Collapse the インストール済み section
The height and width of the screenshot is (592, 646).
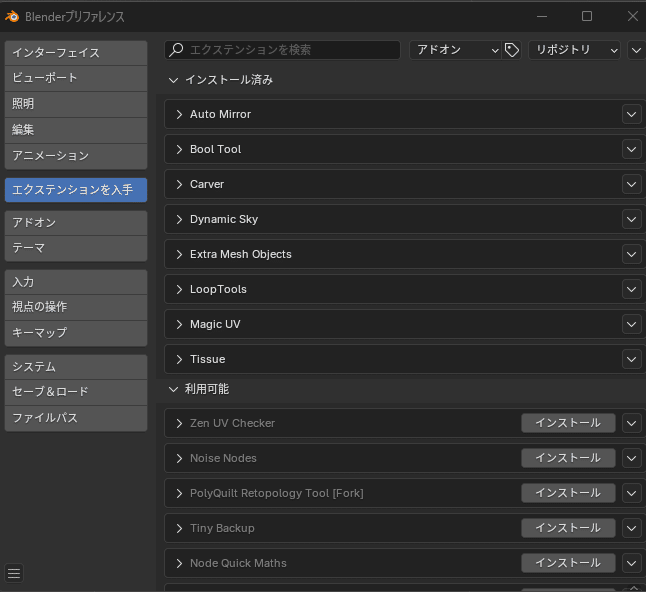173,80
